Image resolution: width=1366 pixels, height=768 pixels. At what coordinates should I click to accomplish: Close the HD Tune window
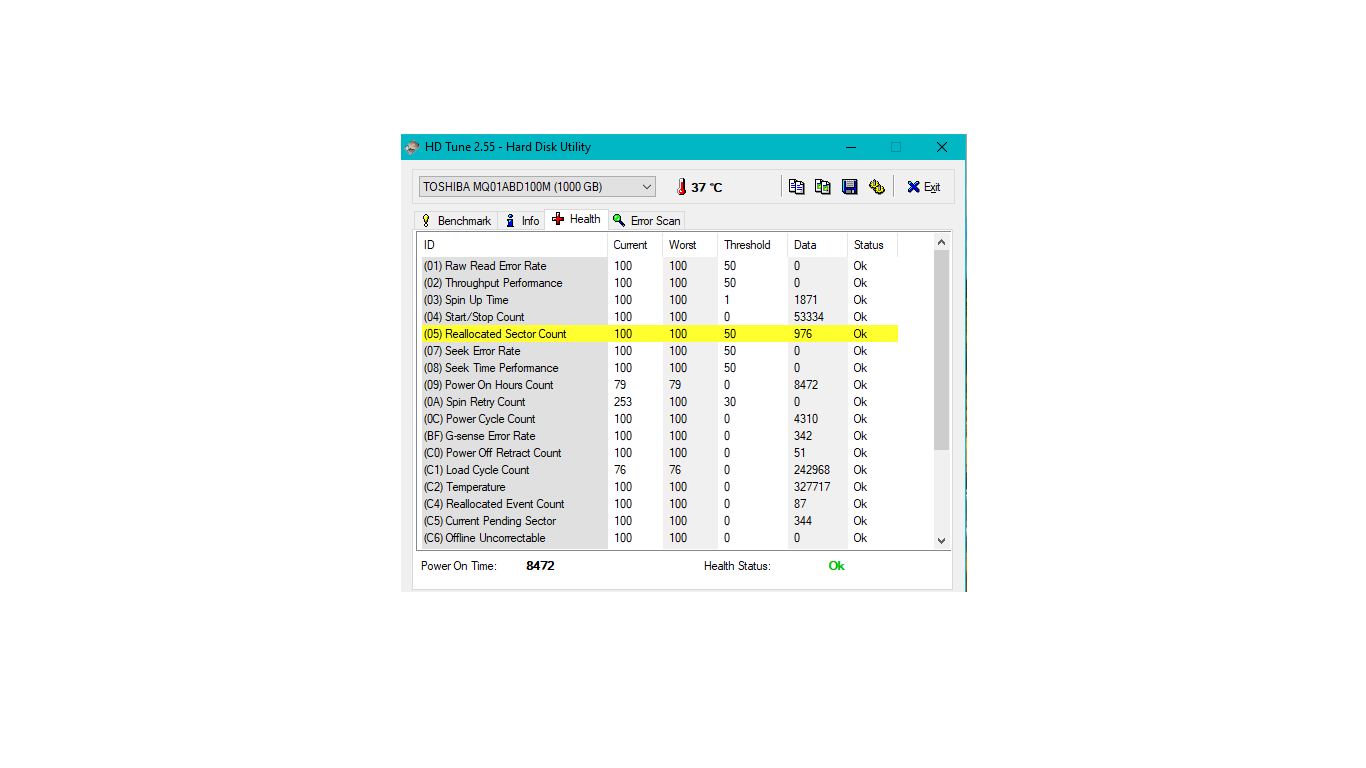point(942,147)
